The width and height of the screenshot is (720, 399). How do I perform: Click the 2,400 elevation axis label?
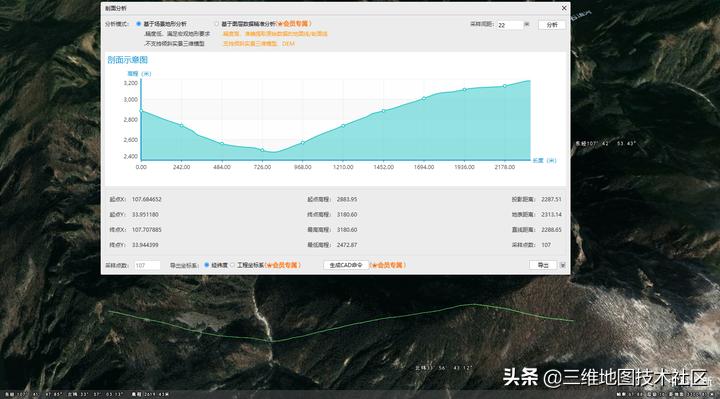coord(131,156)
